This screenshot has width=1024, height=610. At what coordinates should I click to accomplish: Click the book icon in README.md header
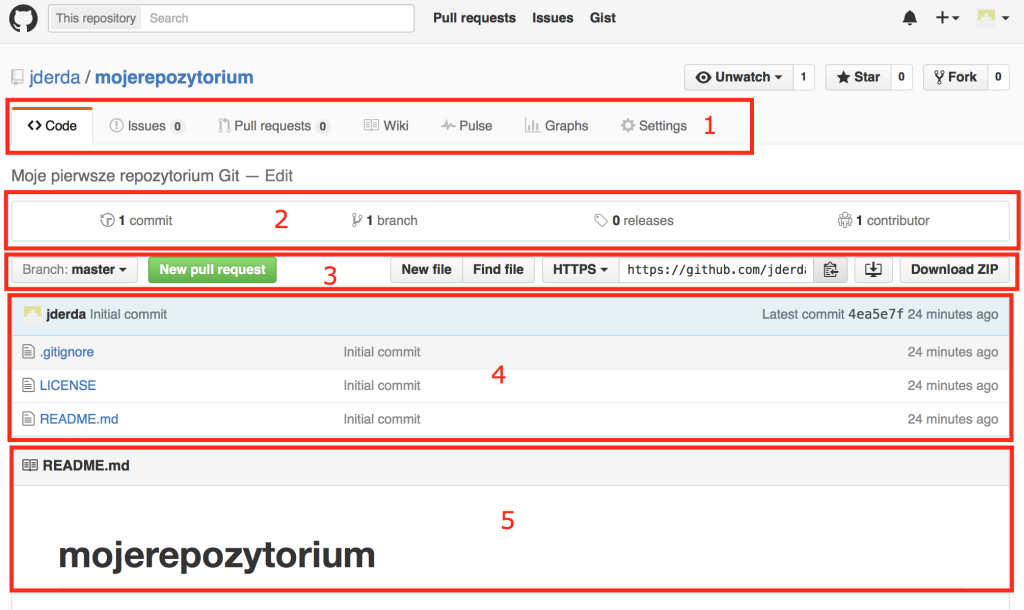[30, 465]
